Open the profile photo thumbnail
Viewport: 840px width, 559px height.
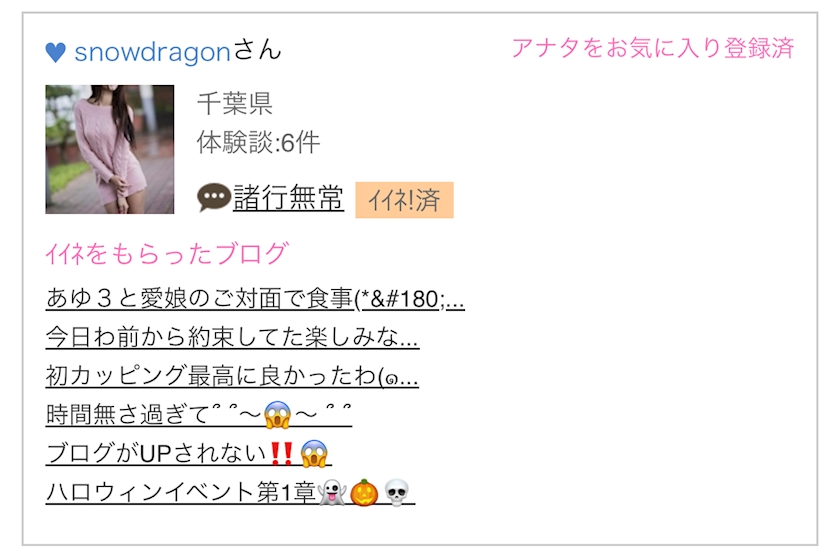[110, 150]
